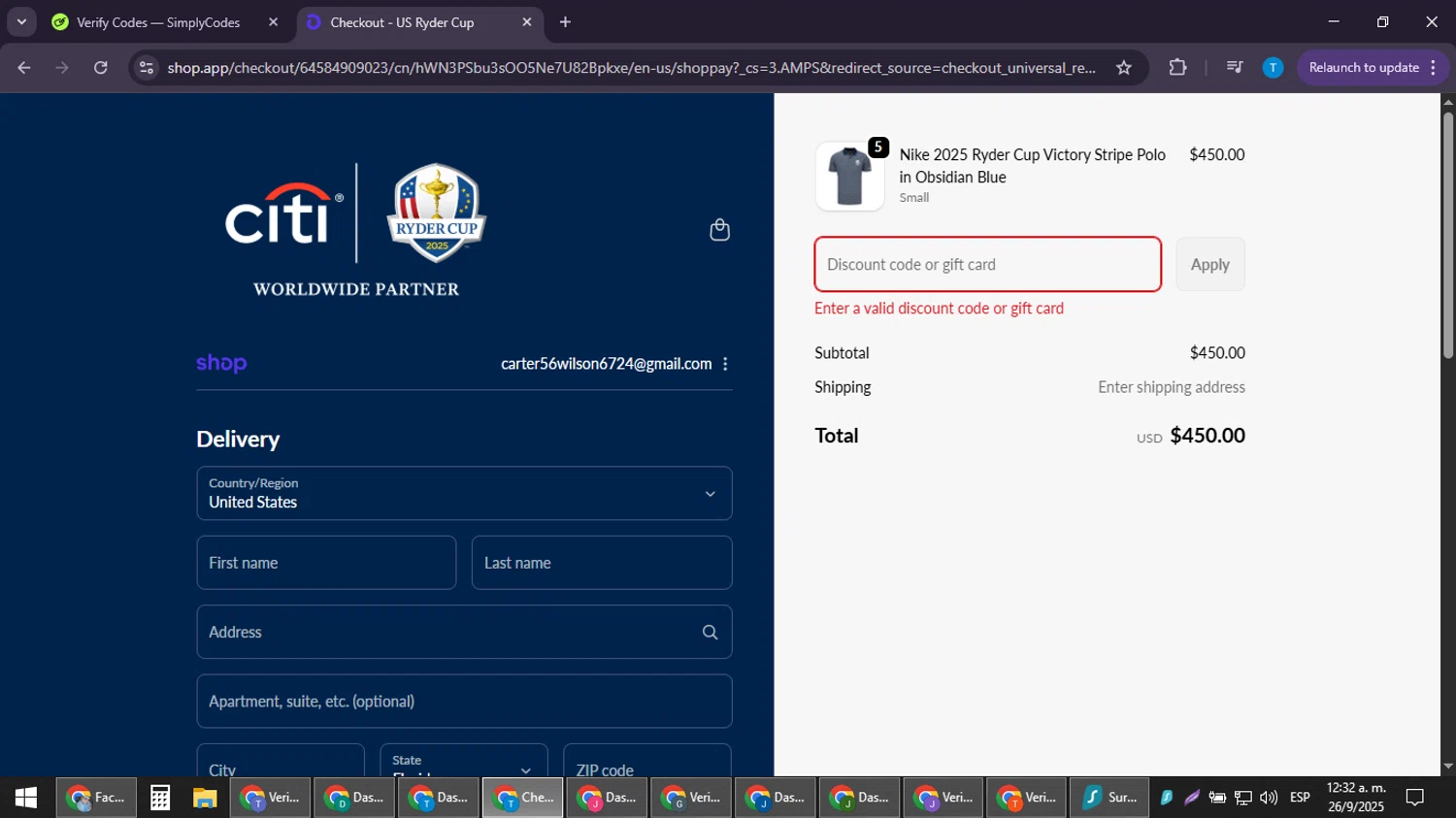Click the polo shirt product thumbnail
Viewport: 1456px width, 818px height.
coord(849,177)
